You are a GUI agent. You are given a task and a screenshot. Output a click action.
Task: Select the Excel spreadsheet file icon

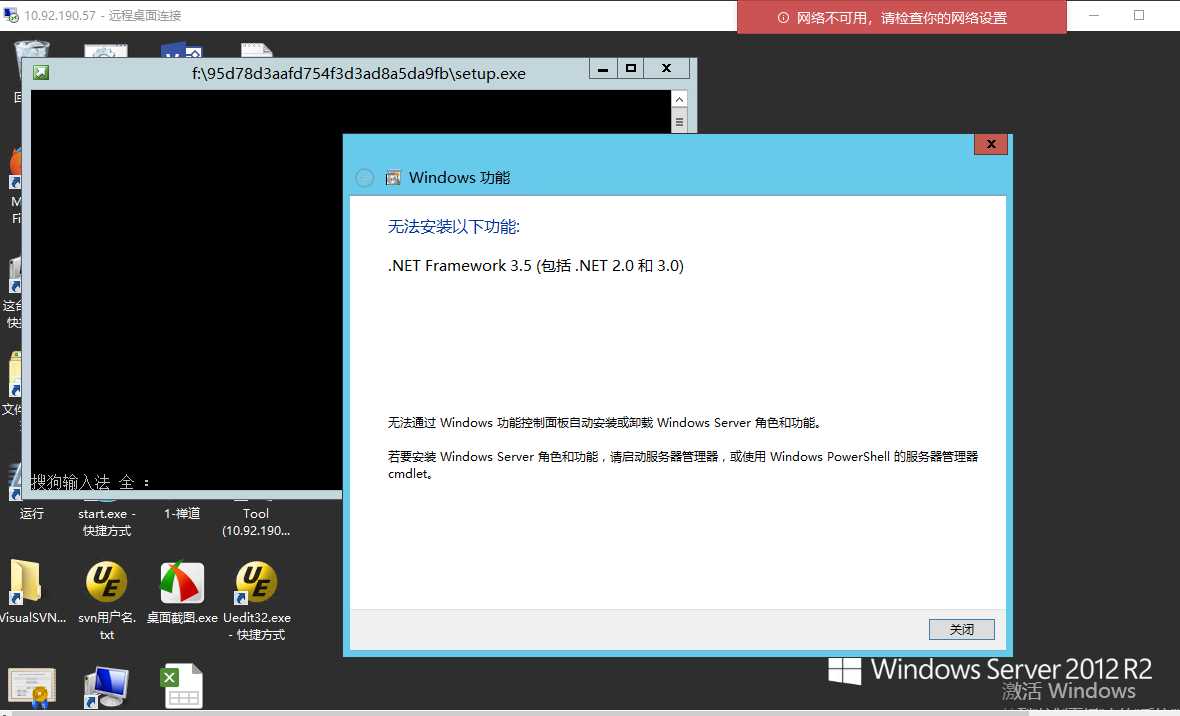click(182, 686)
